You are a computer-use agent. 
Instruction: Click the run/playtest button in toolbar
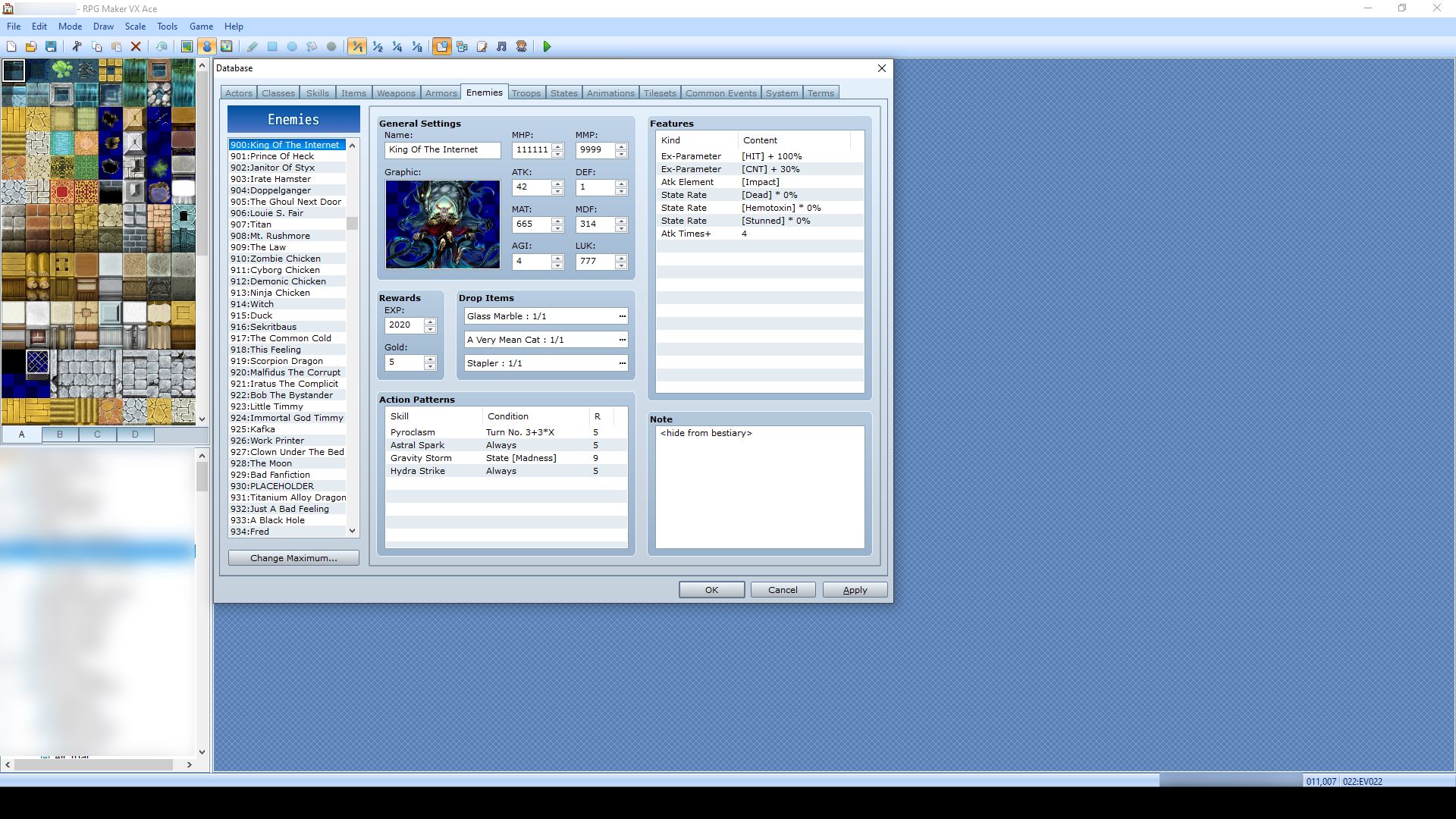(546, 46)
